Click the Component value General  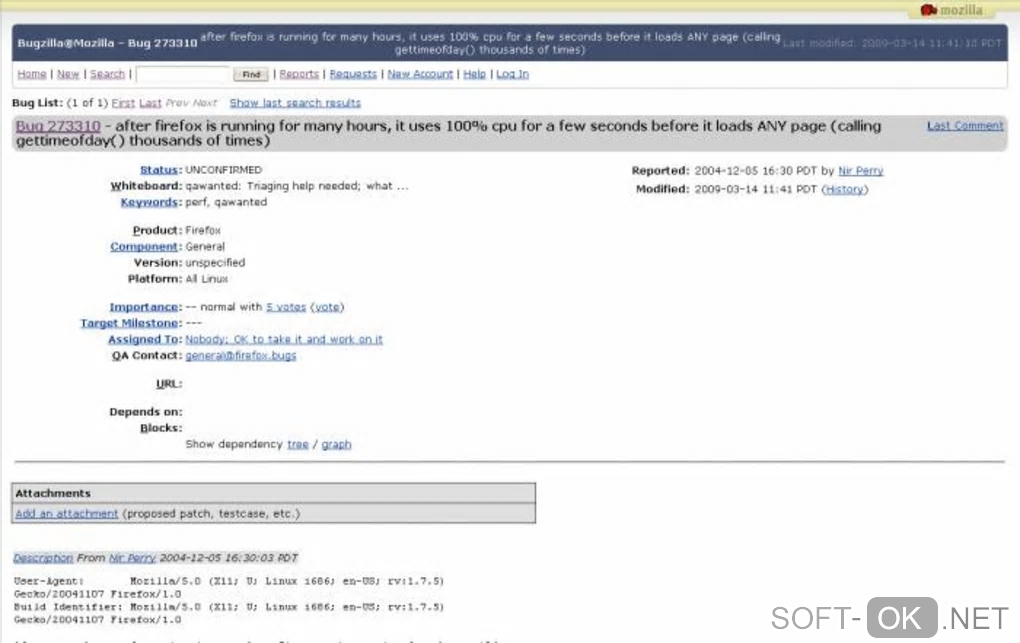[x=205, y=247]
